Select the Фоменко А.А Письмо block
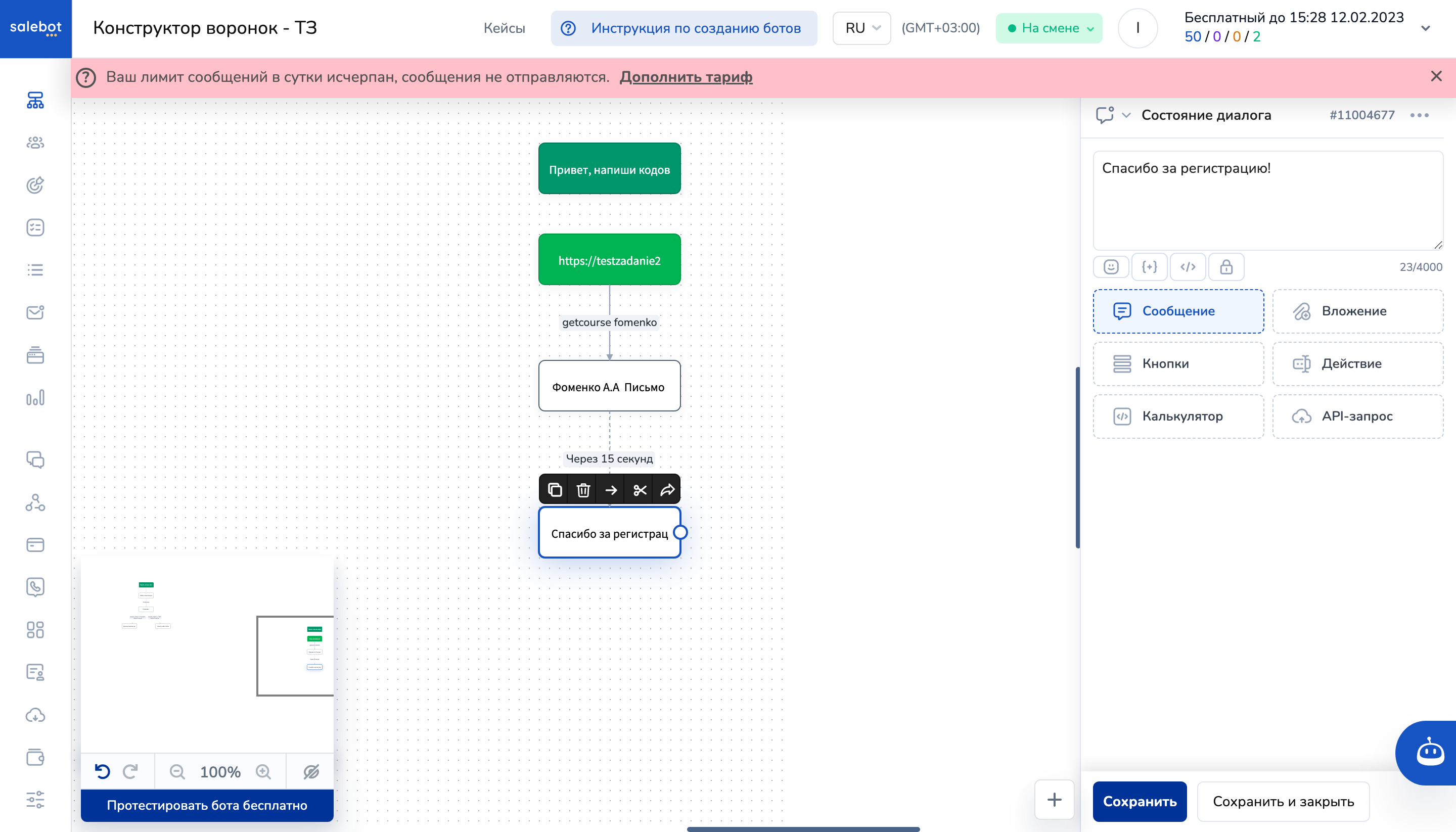This screenshot has height=832, width=1456. click(609, 386)
